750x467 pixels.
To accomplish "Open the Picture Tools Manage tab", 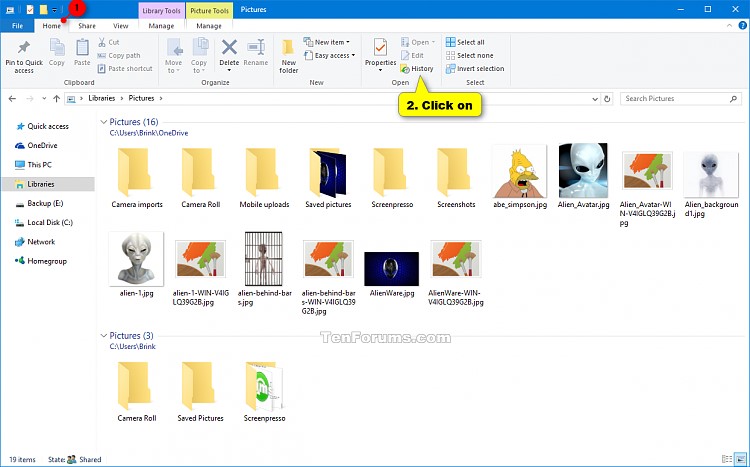I will (x=209, y=26).
